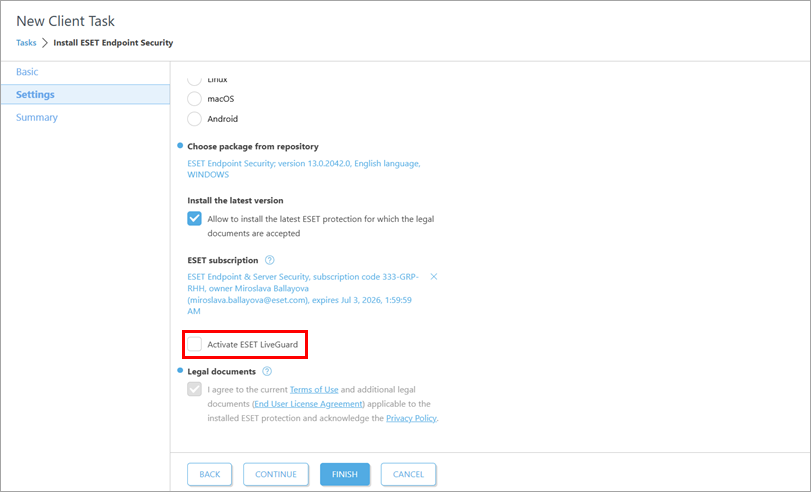Switch to the Settings section
811x492 pixels.
(x=35, y=95)
